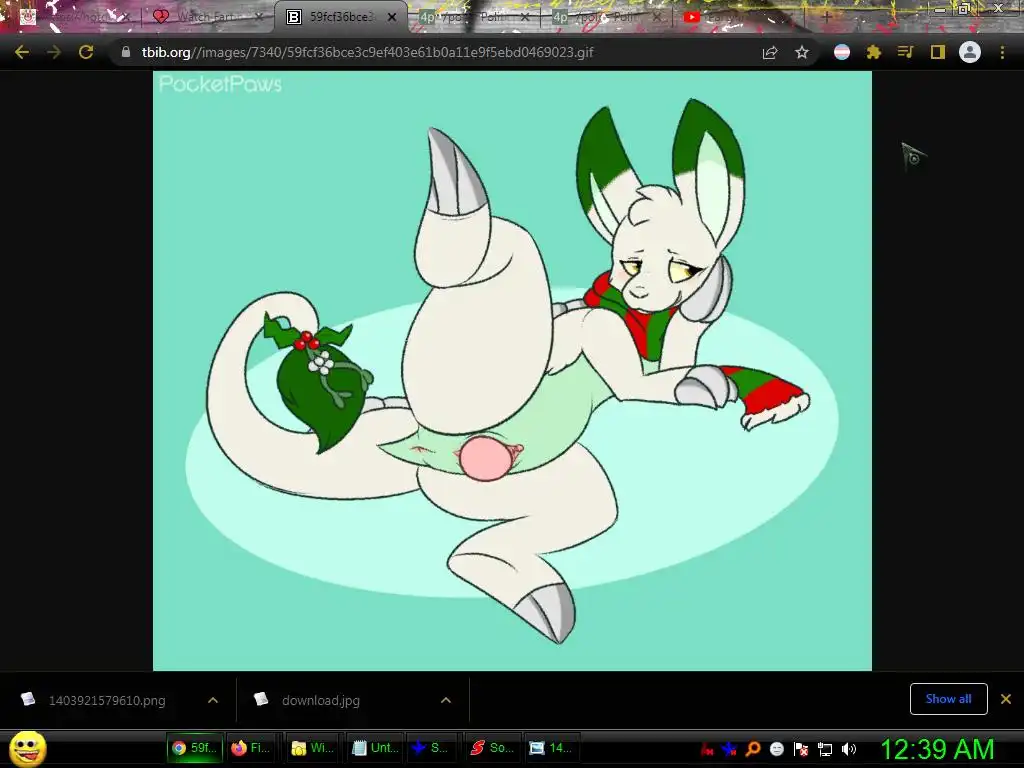Open the red S So... taskbar button
This screenshot has width=1024, height=768.
pos(492,748)
